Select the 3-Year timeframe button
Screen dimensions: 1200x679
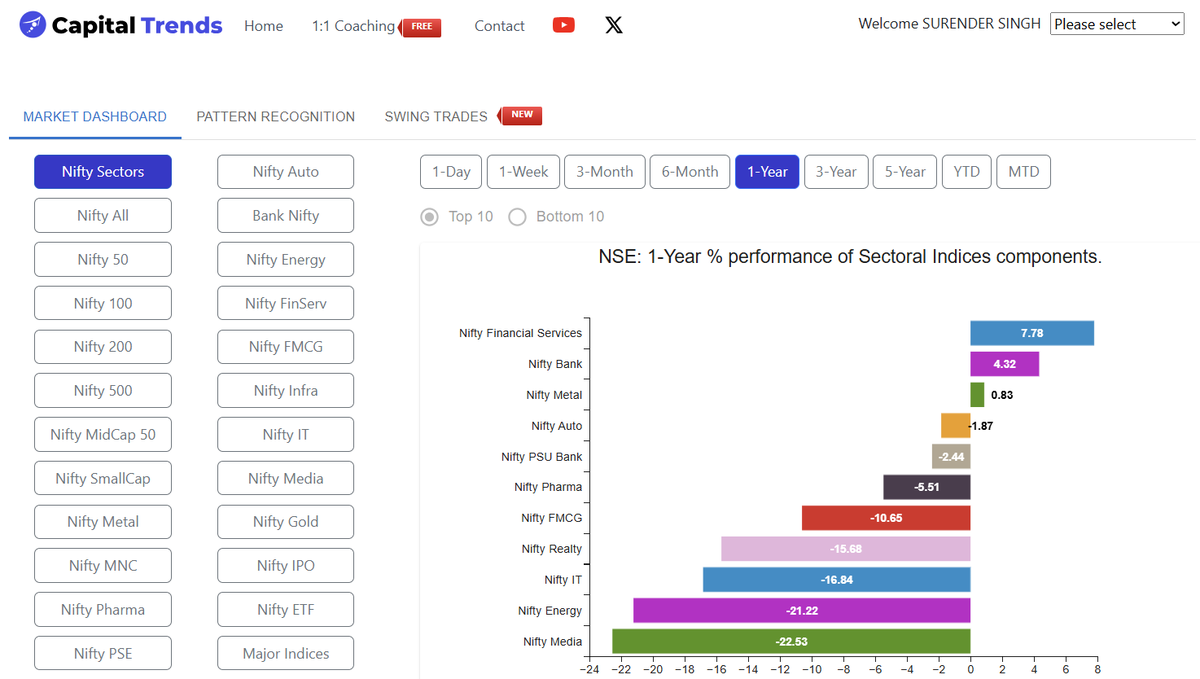pos(836,172)
